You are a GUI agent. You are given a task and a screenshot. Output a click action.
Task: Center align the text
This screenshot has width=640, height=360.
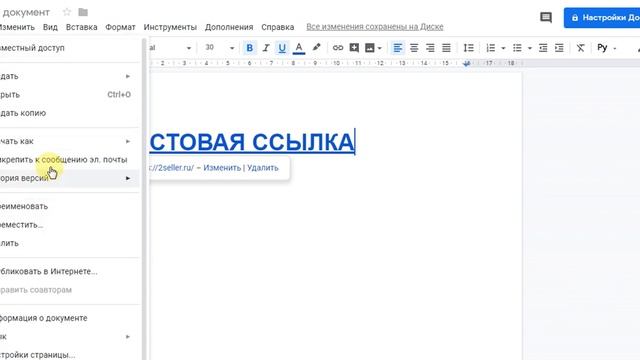coord(414,48)
